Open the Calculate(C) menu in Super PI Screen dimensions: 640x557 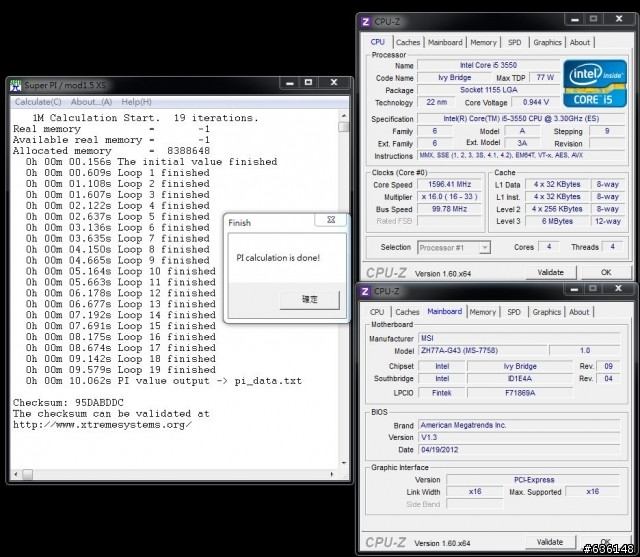(38, 102)
